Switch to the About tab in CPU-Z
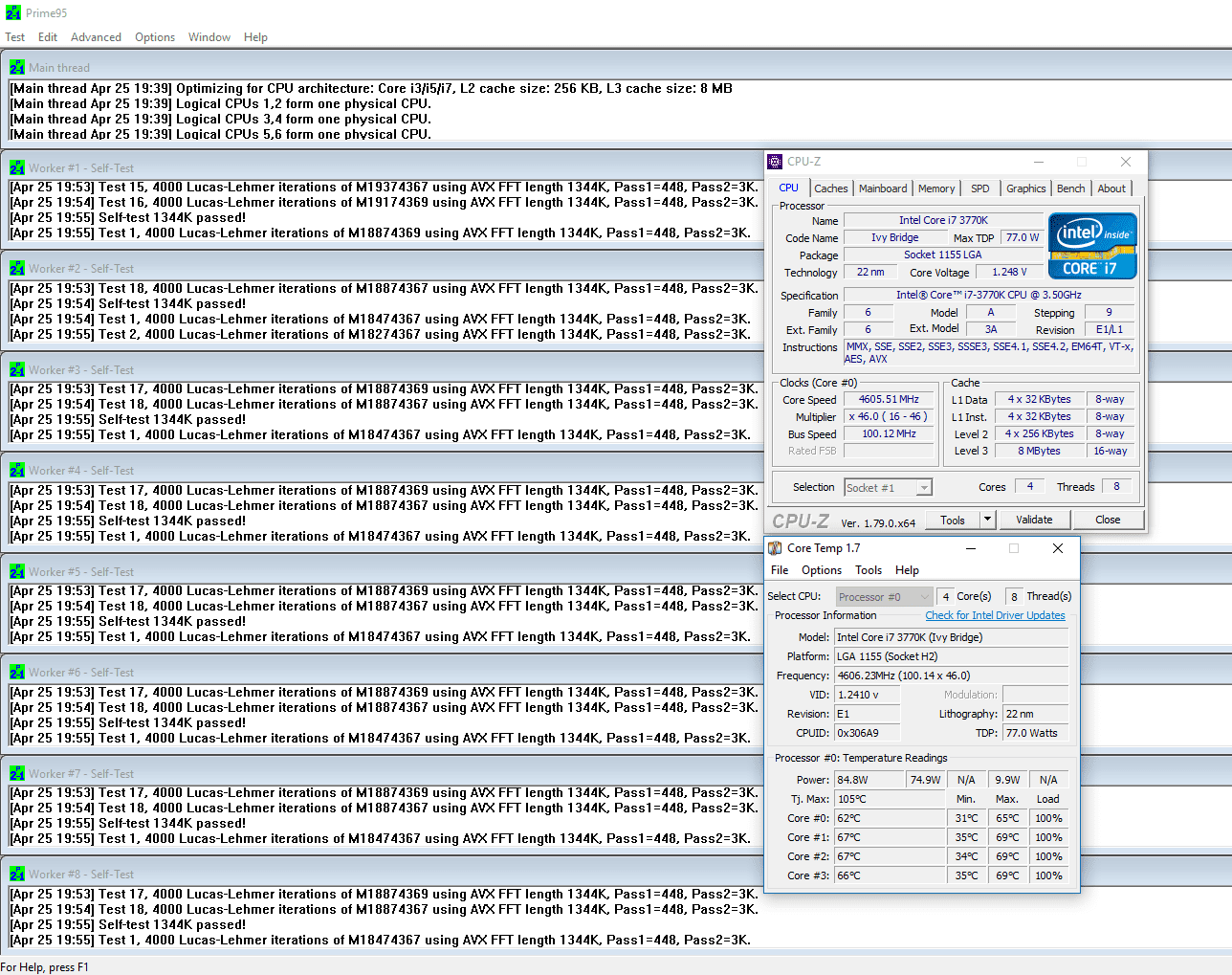Viewport: 1232px width, 975px height. point(1111,188)
